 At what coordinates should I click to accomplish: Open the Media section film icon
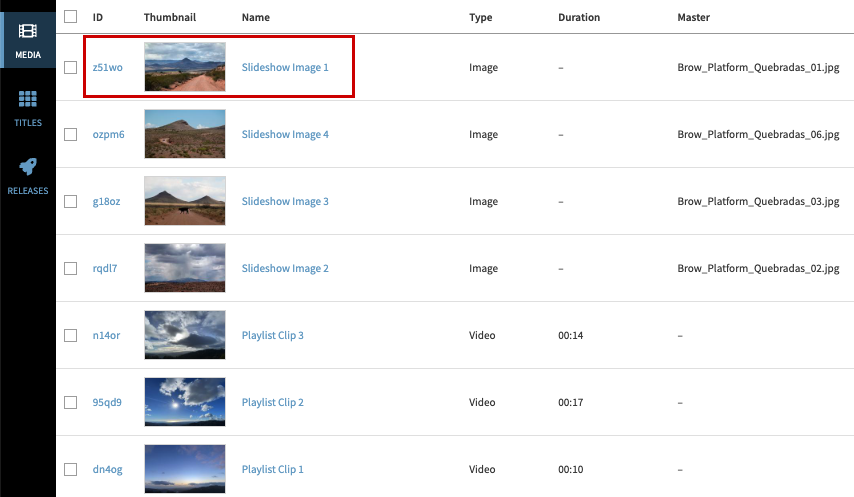[28, 32]
